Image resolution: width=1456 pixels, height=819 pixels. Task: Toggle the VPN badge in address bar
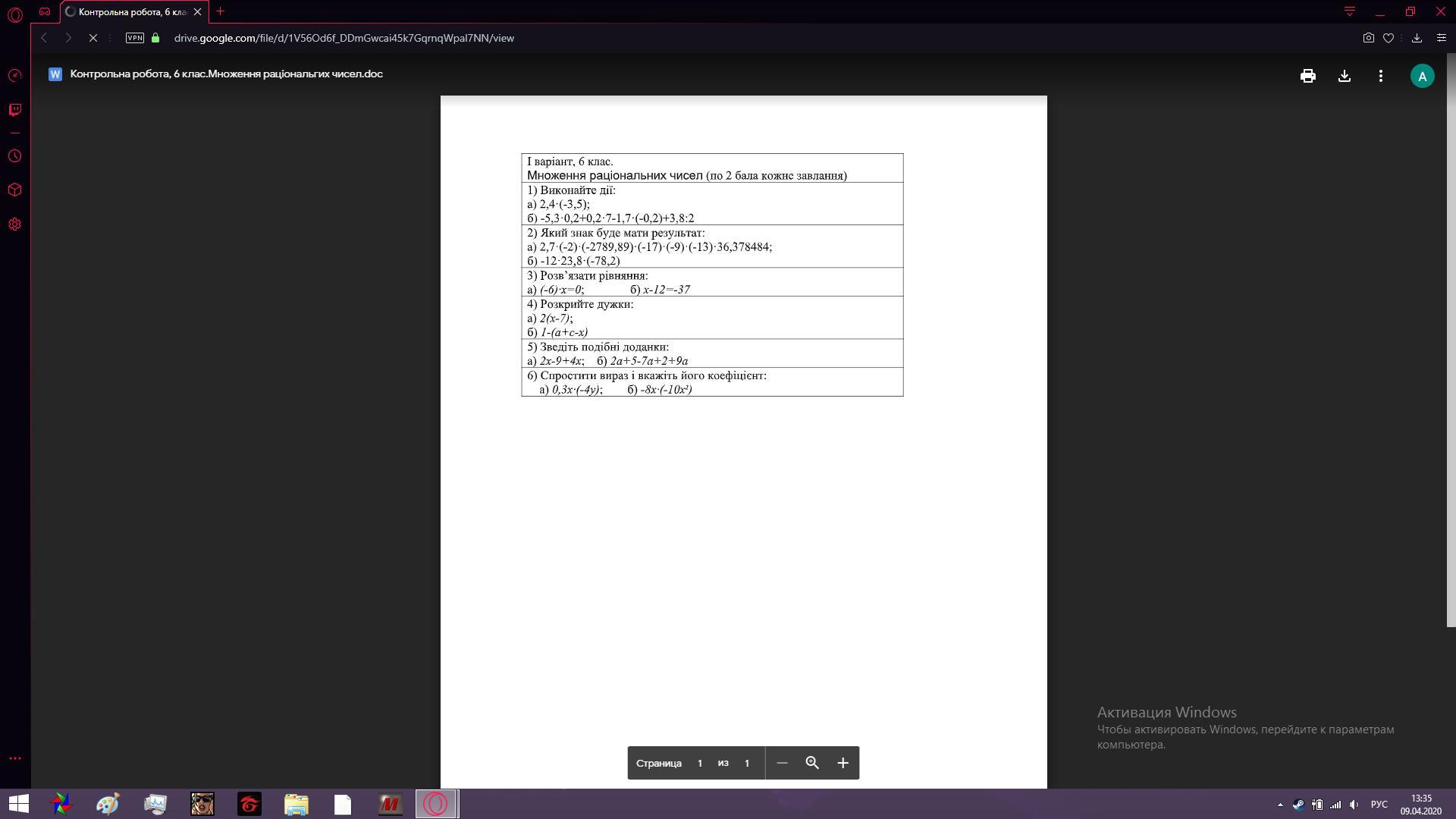[135, 38]
